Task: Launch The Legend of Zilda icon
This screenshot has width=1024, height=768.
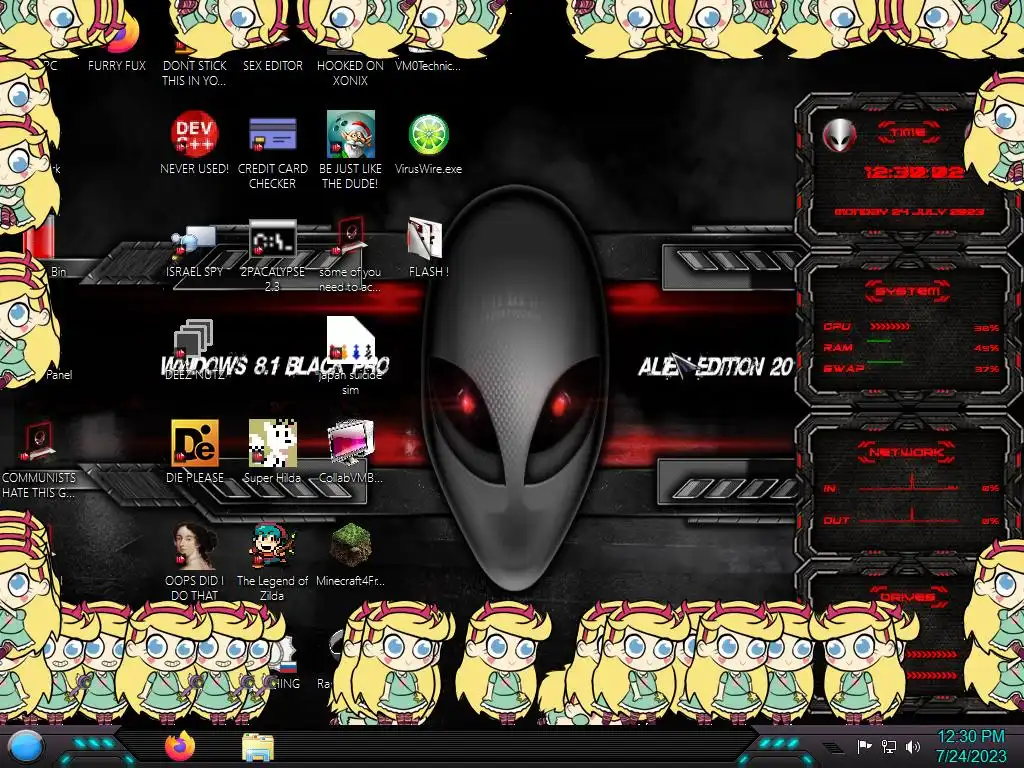Action: (x=272, y=546)
